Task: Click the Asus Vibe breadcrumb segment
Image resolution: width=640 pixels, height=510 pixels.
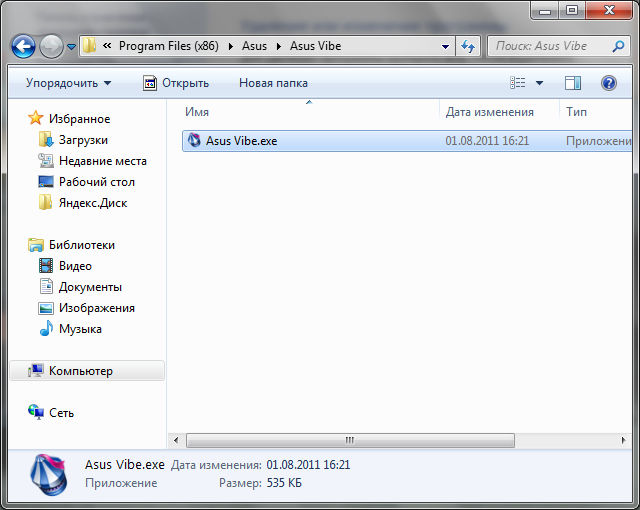Action: pyautogui.click(x=315, y=46)
